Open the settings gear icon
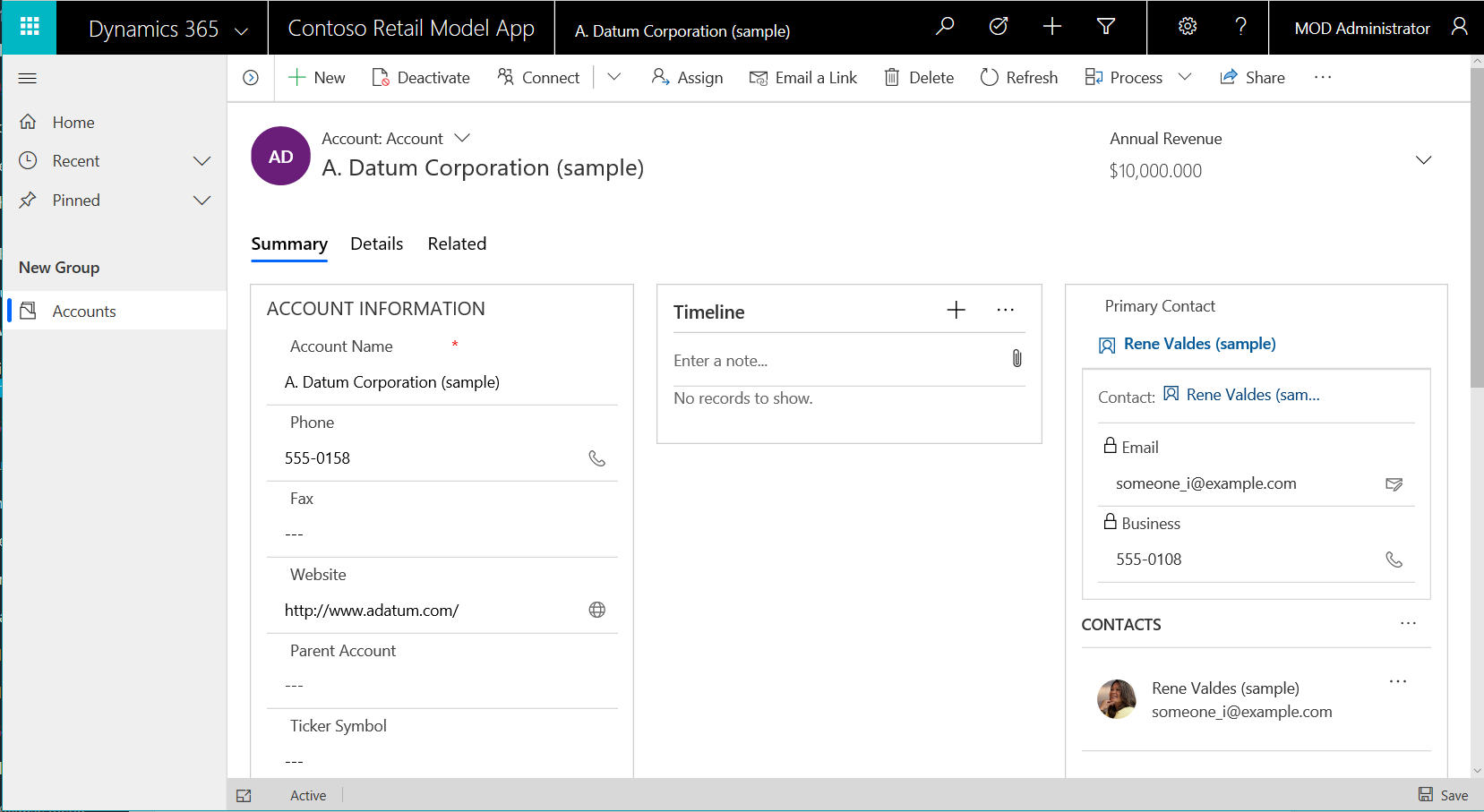This screenshot has height=812, width=1484. click(1188, 27)
